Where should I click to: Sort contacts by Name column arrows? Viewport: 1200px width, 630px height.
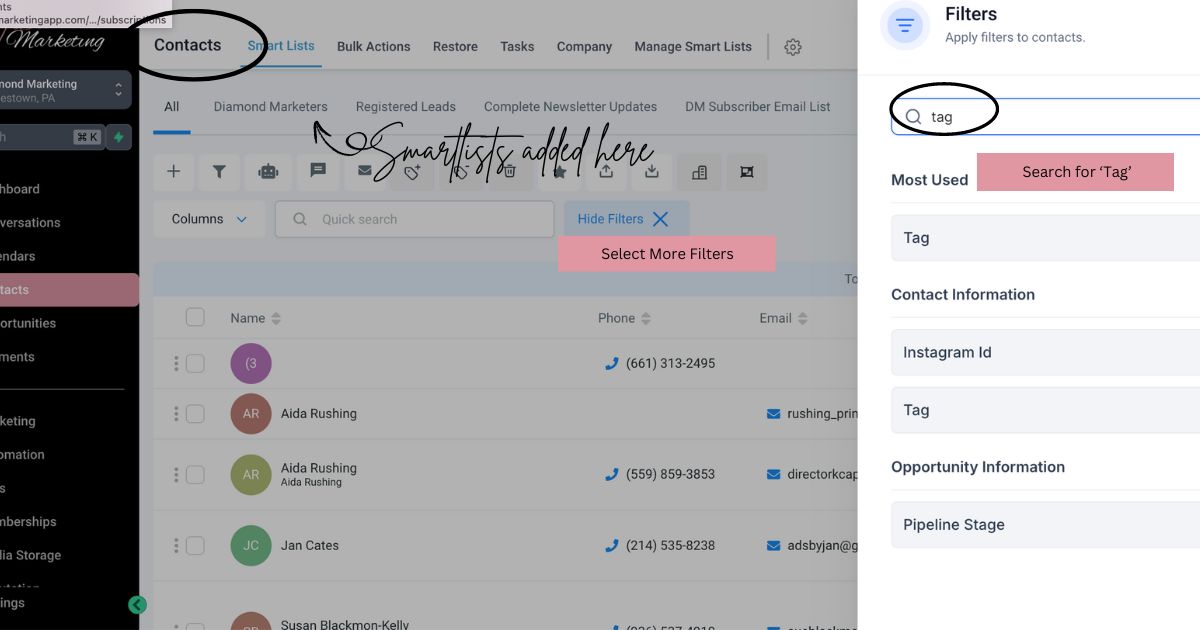[x=276, y=318]
